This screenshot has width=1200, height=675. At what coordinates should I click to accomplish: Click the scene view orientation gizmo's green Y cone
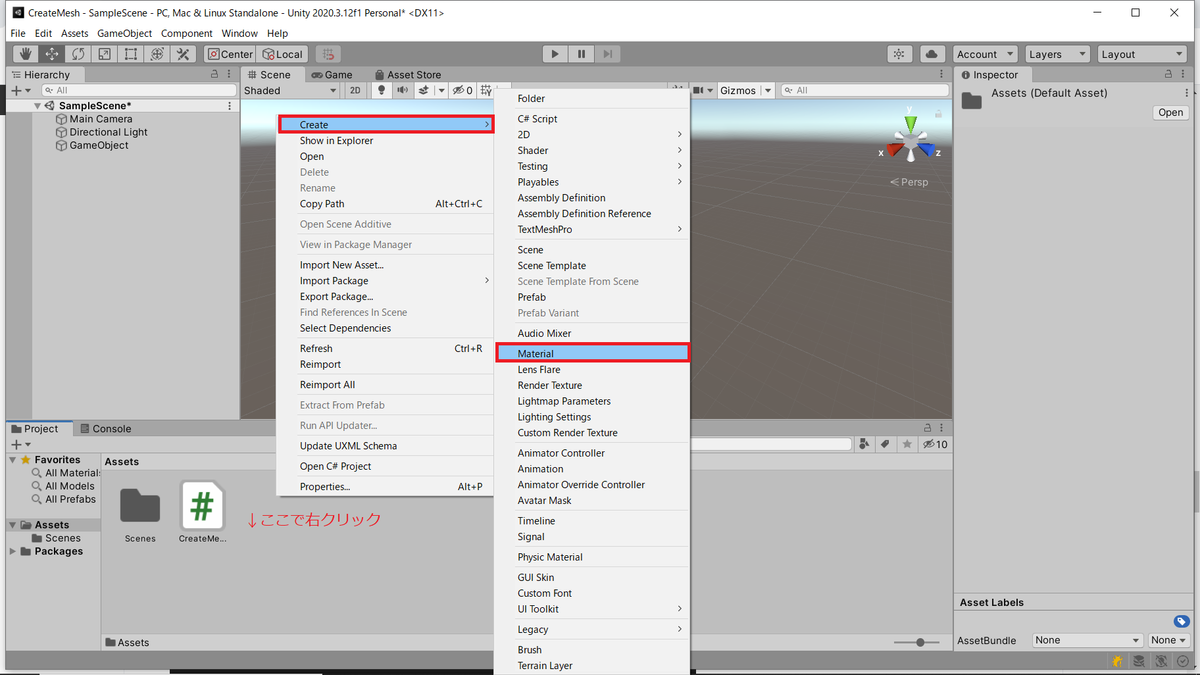(x=910, y=123)
